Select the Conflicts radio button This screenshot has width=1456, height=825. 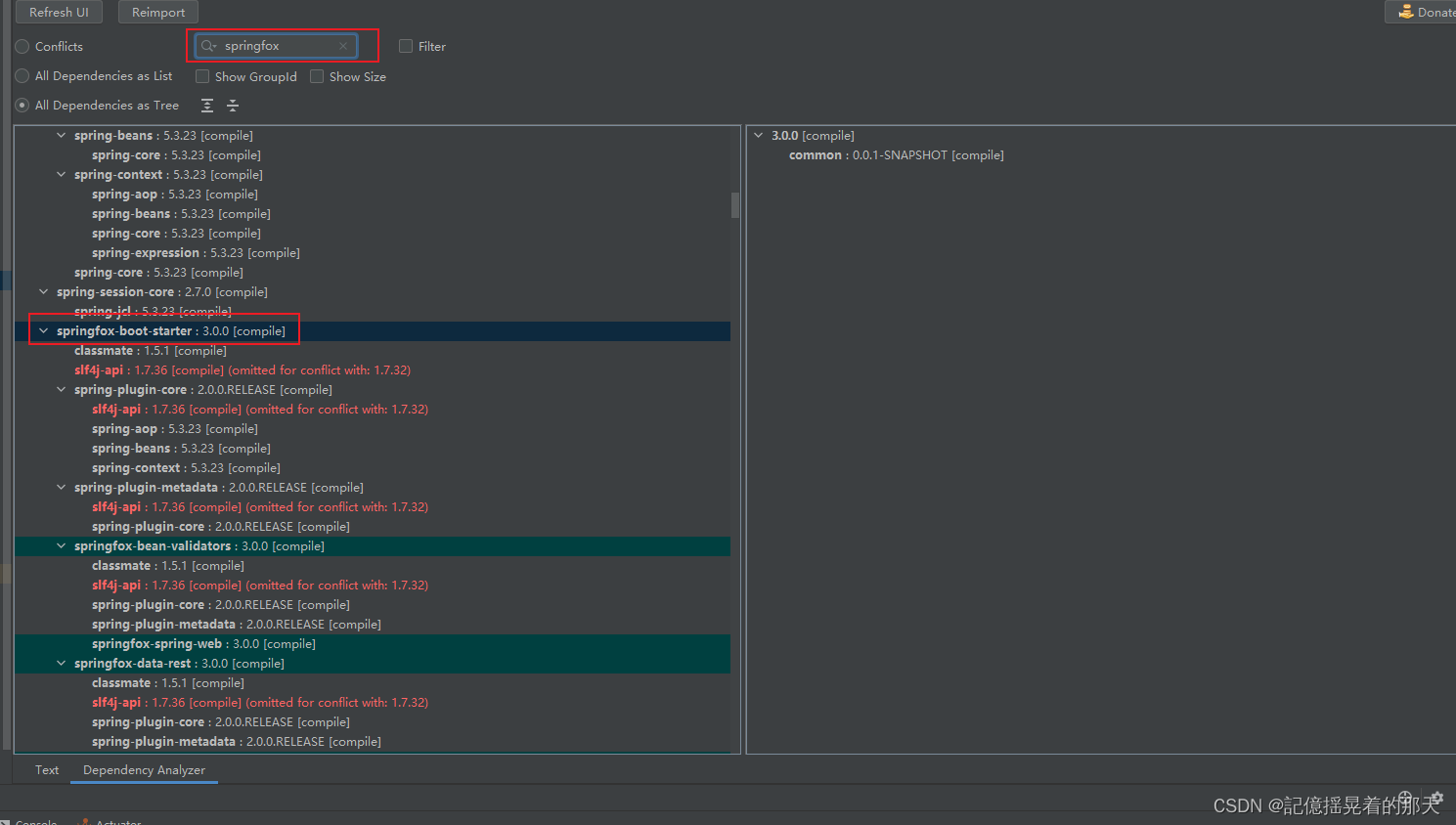pos(21,45)
